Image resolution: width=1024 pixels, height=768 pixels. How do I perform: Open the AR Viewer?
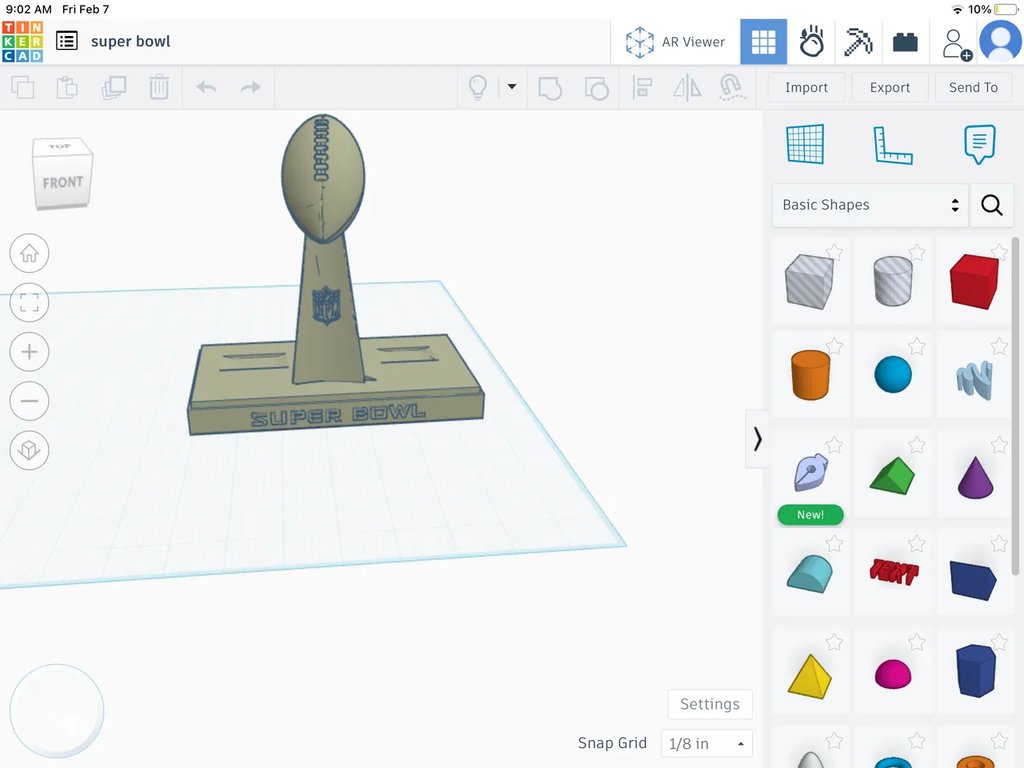[x=675, y=42]
